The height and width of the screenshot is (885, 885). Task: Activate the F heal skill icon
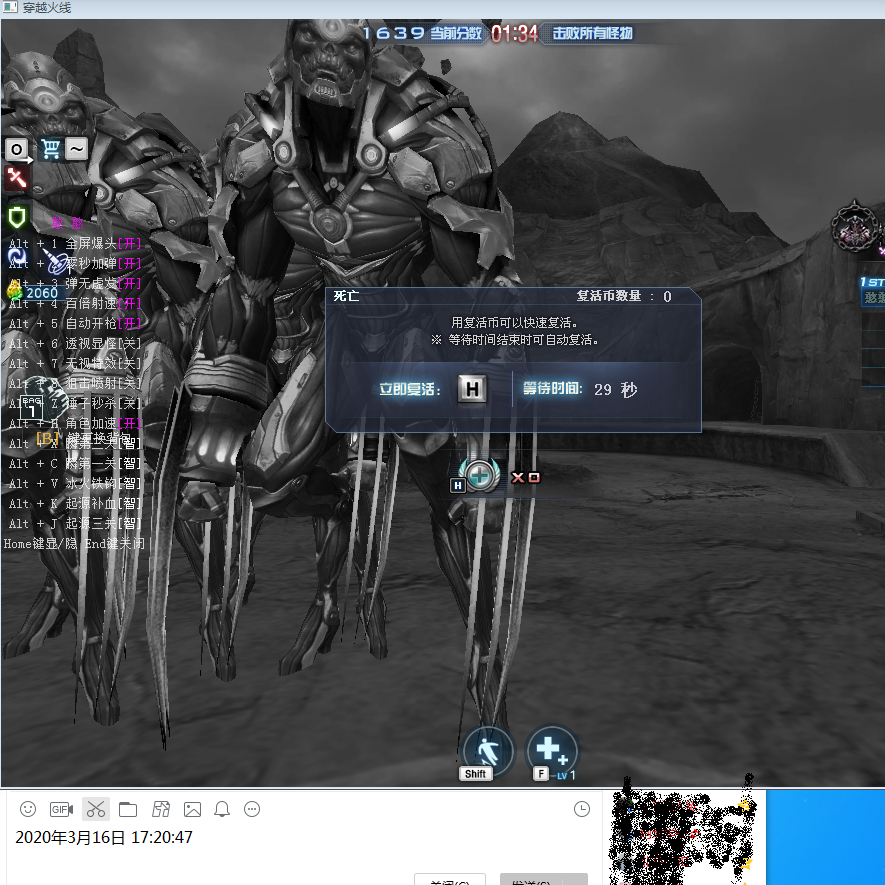click(x=552, y=752)
